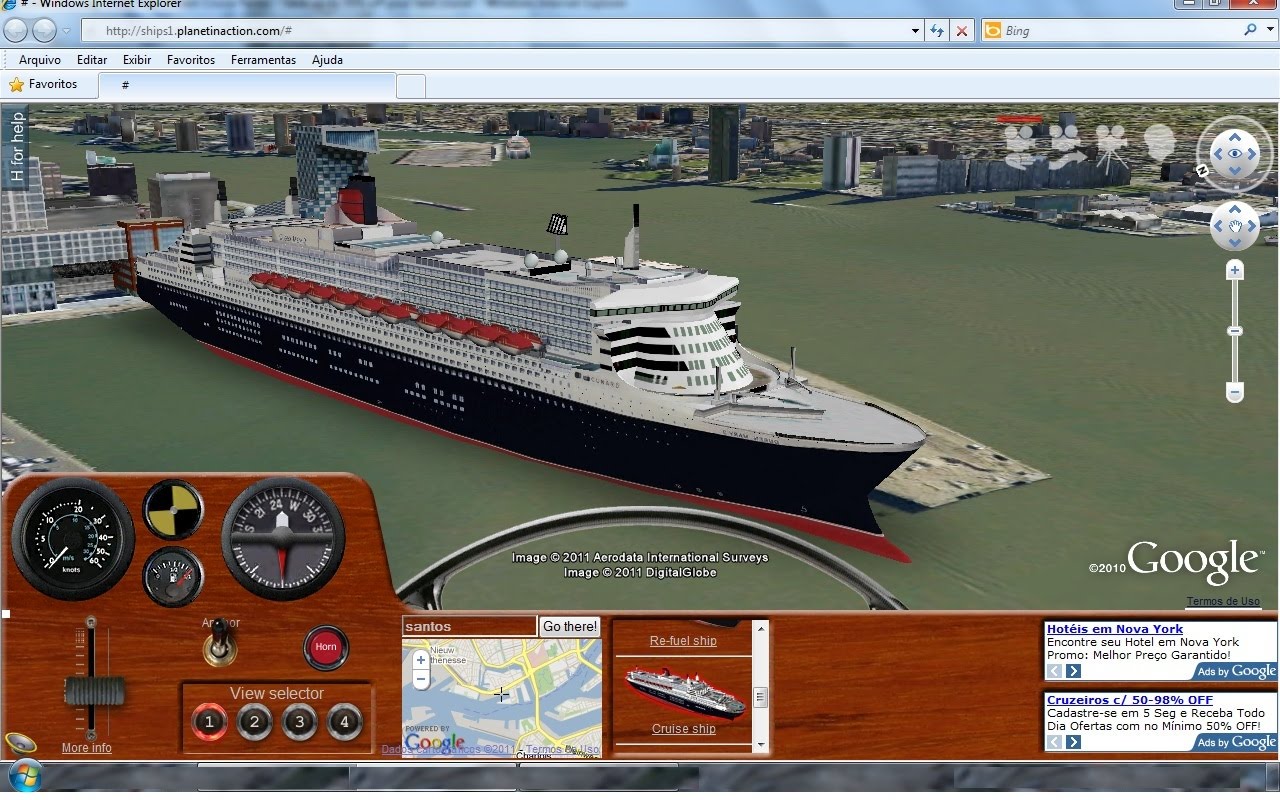Click the hand pan navigation control
This screenshot has height=800, width=1280.
click(1235, 225)
